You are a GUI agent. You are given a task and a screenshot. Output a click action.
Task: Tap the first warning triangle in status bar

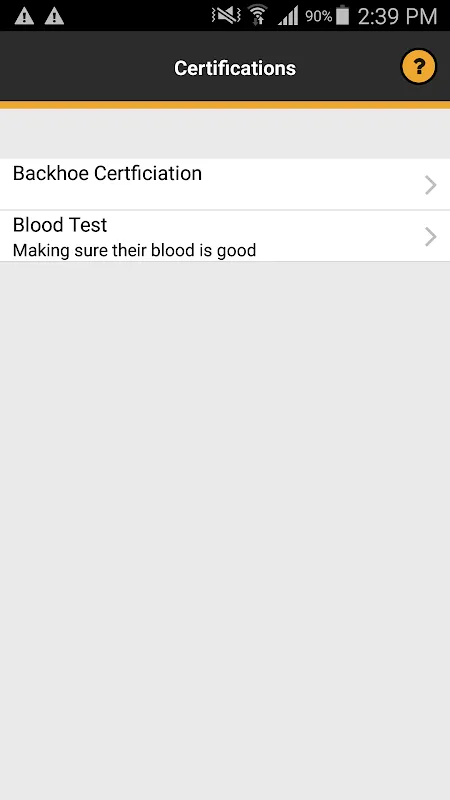(24, 16)
